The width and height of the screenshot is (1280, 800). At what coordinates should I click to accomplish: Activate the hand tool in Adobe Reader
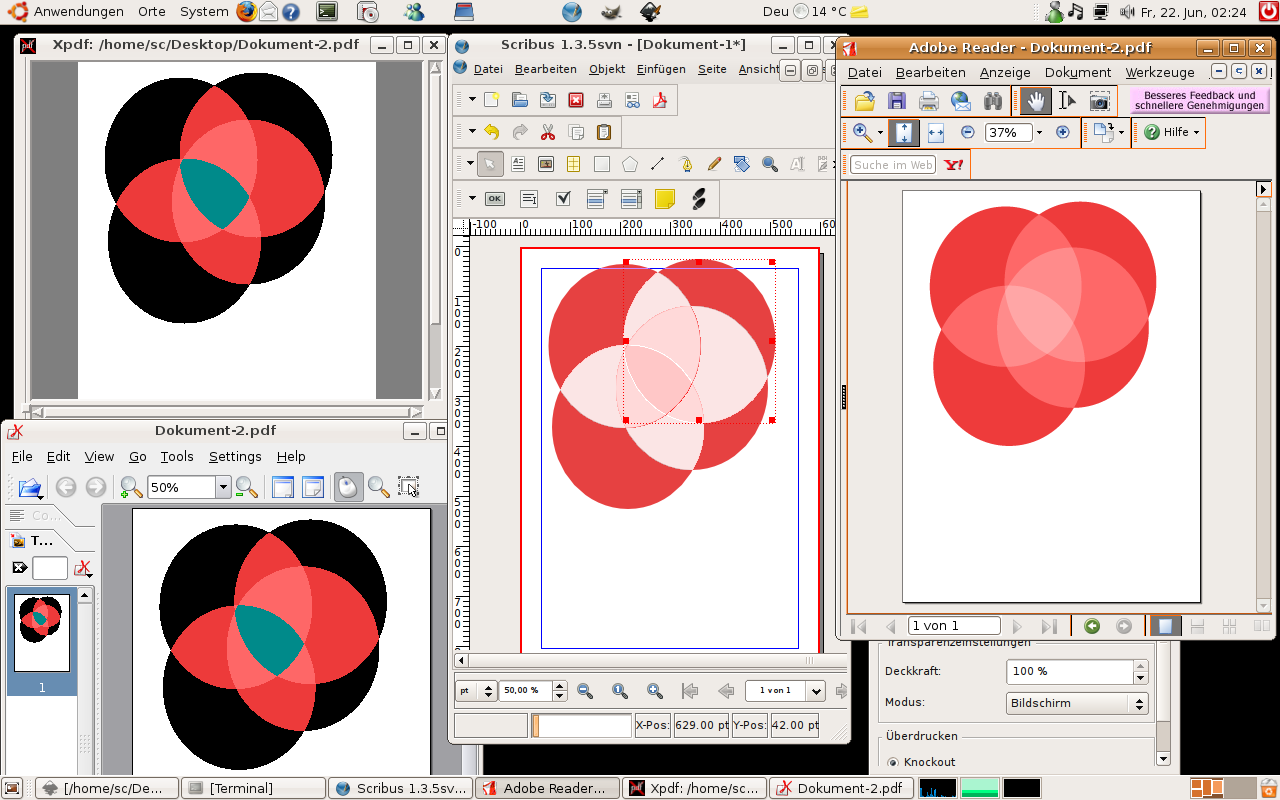1036,101
